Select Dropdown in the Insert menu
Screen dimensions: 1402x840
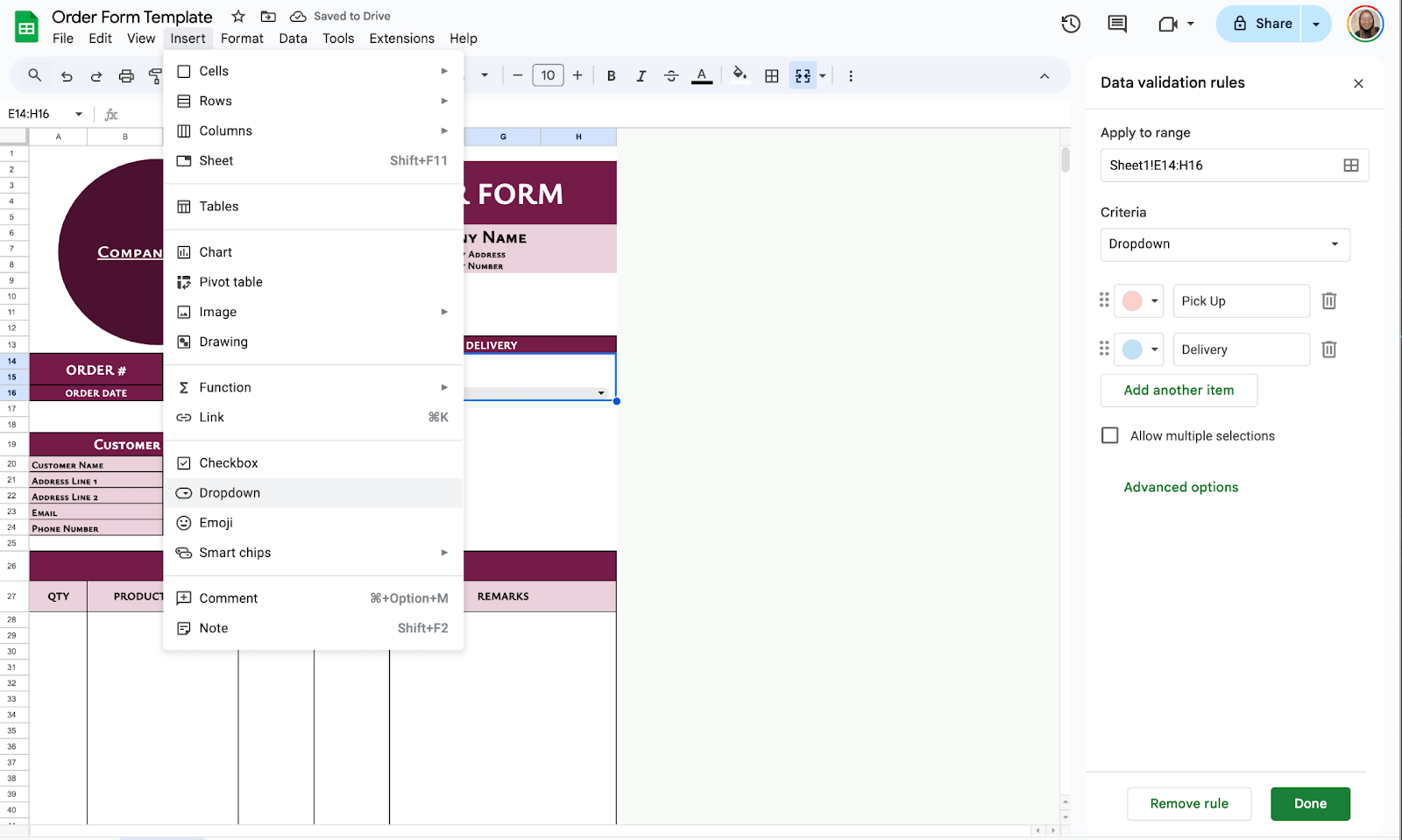pyautogui.click(x=230, y=493)
